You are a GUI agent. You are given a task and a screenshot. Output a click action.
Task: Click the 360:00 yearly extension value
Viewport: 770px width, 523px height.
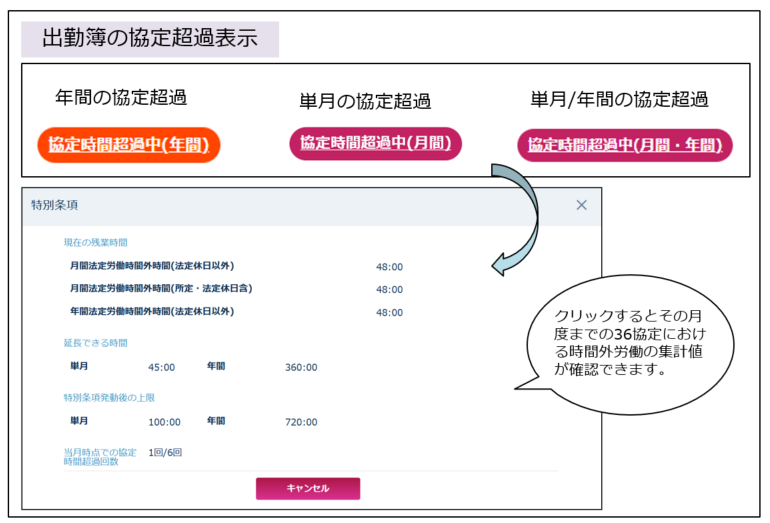pyautogui.click(x=301, y=367)
